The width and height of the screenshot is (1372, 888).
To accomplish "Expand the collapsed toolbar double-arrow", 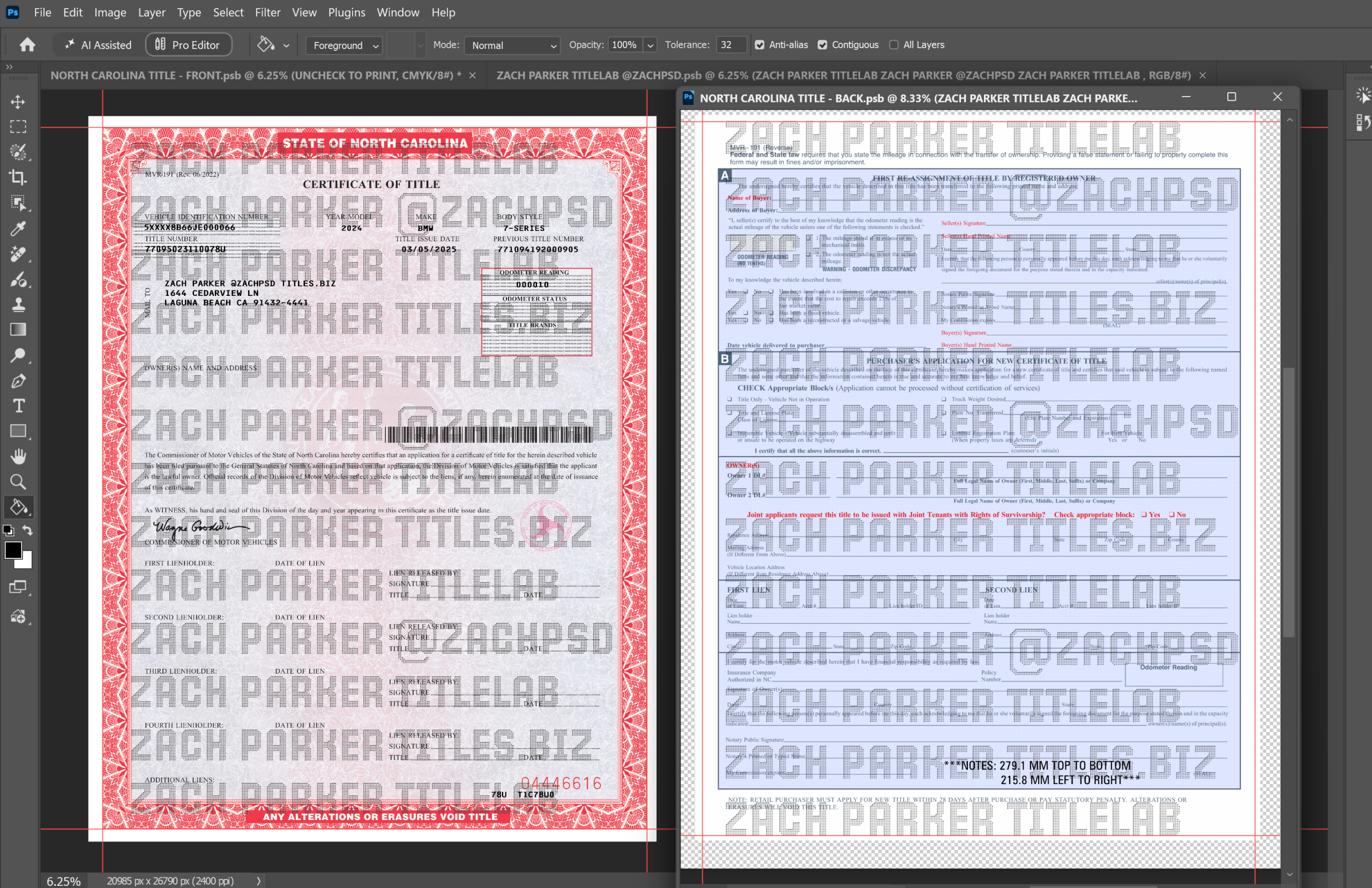I will 9,67.
